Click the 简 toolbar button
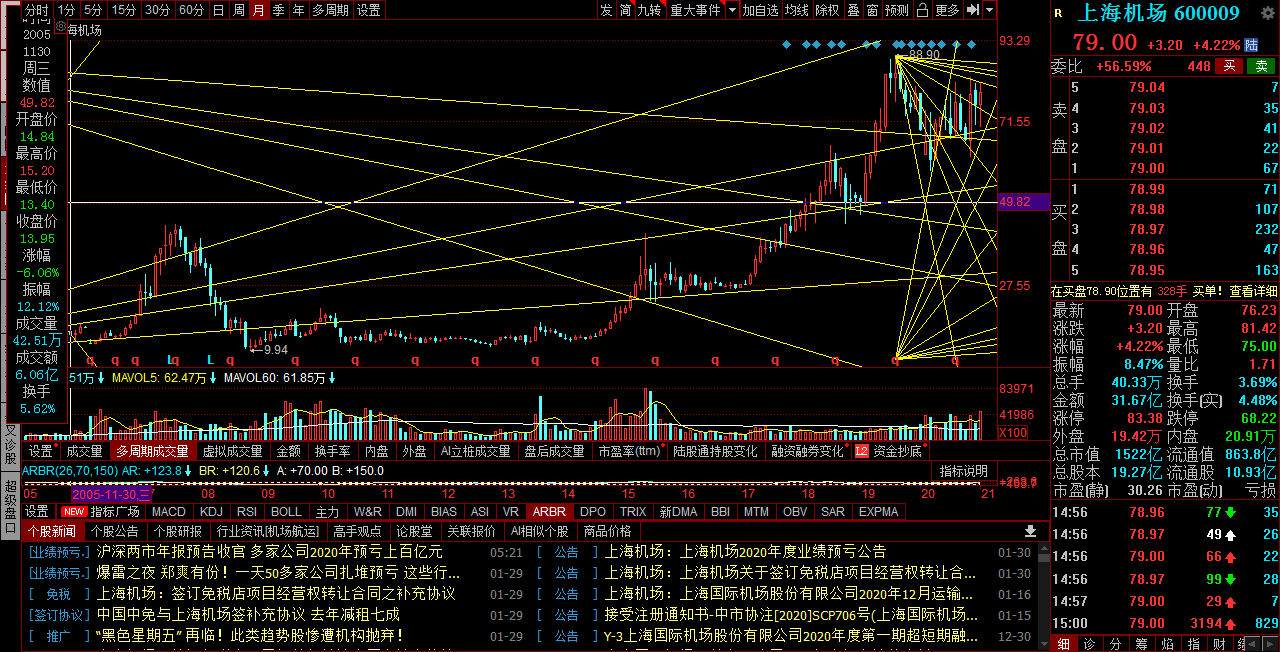This screenshot has width=1280, height=652. [x=625, y=10]
